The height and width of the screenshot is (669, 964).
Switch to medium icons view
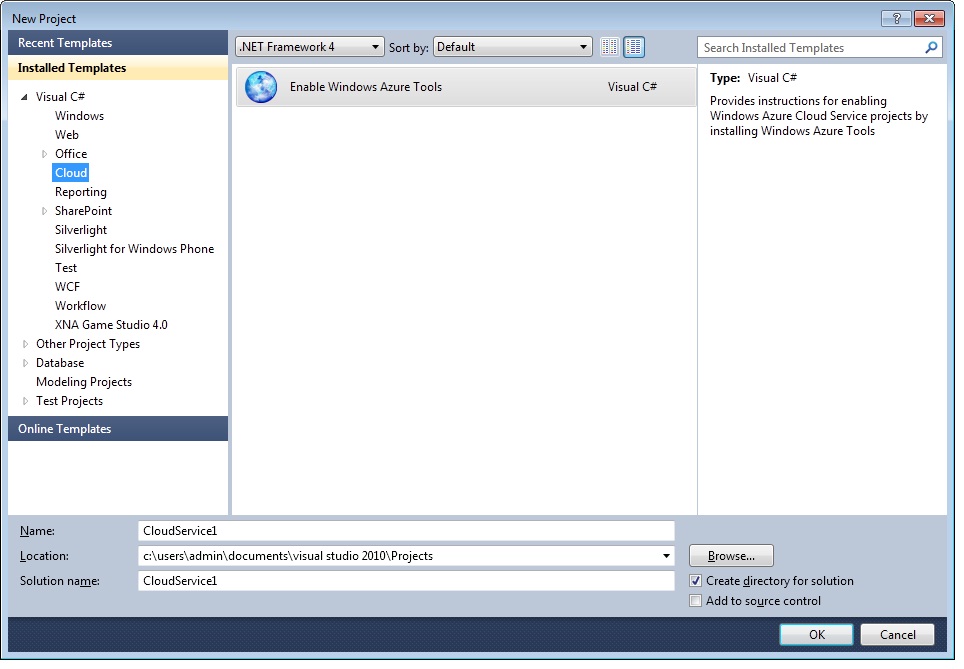[634, 47]
